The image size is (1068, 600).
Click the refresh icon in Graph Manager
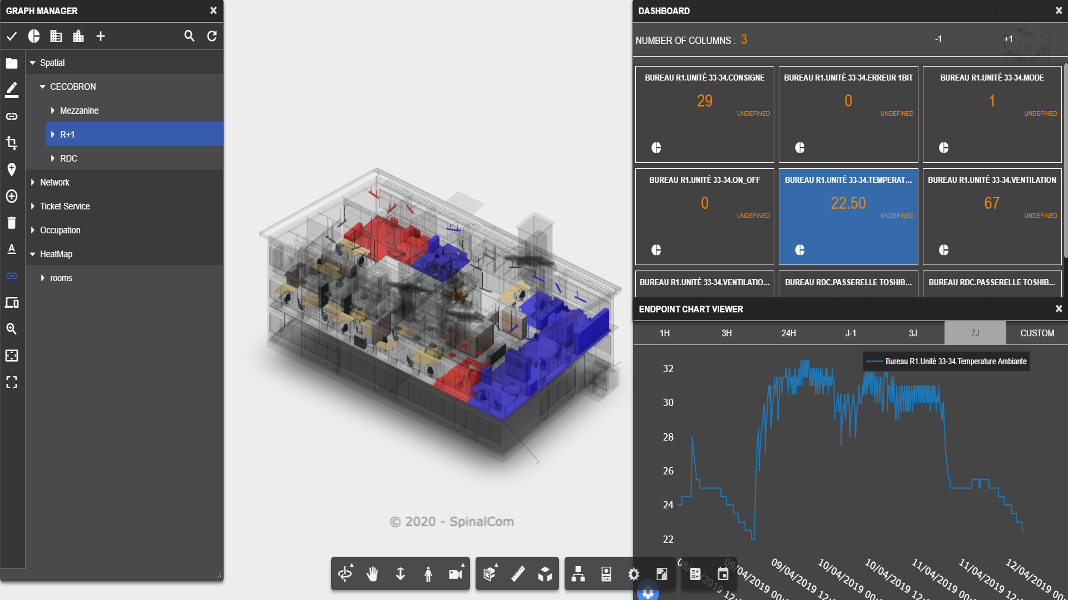(210, 35)
